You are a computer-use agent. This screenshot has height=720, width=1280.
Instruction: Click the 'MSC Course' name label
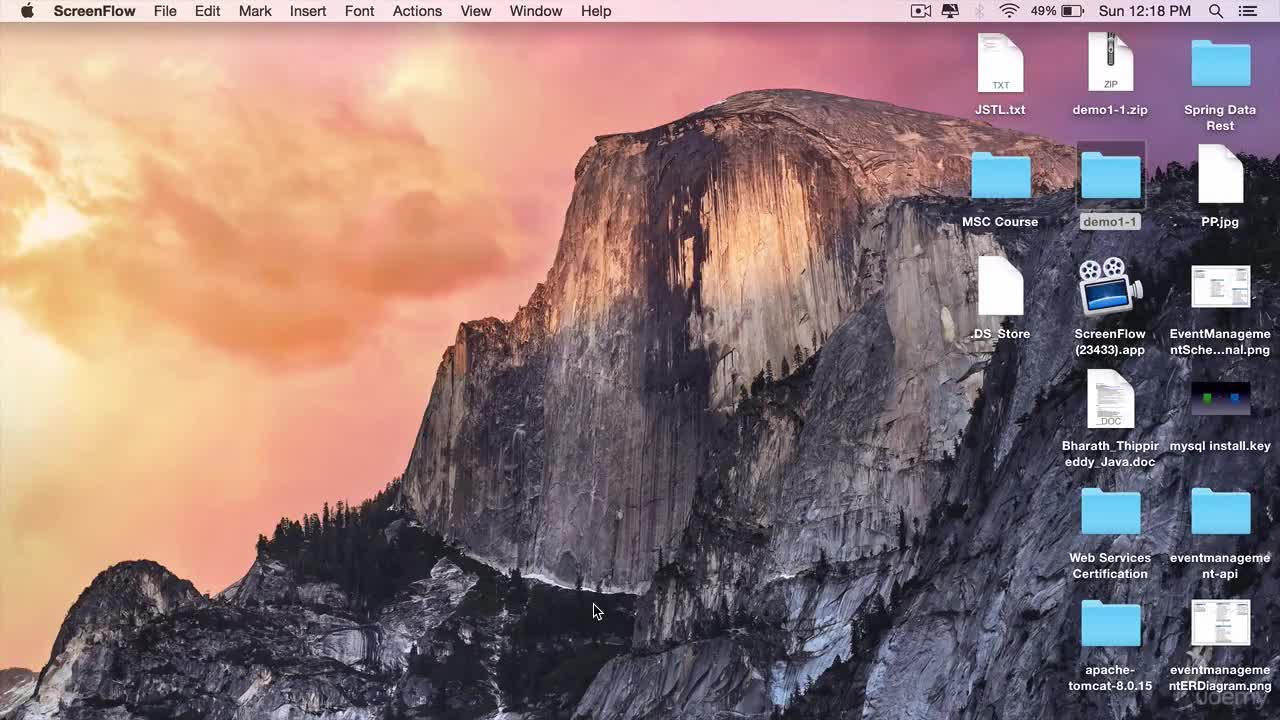[x=1000, y=222]
